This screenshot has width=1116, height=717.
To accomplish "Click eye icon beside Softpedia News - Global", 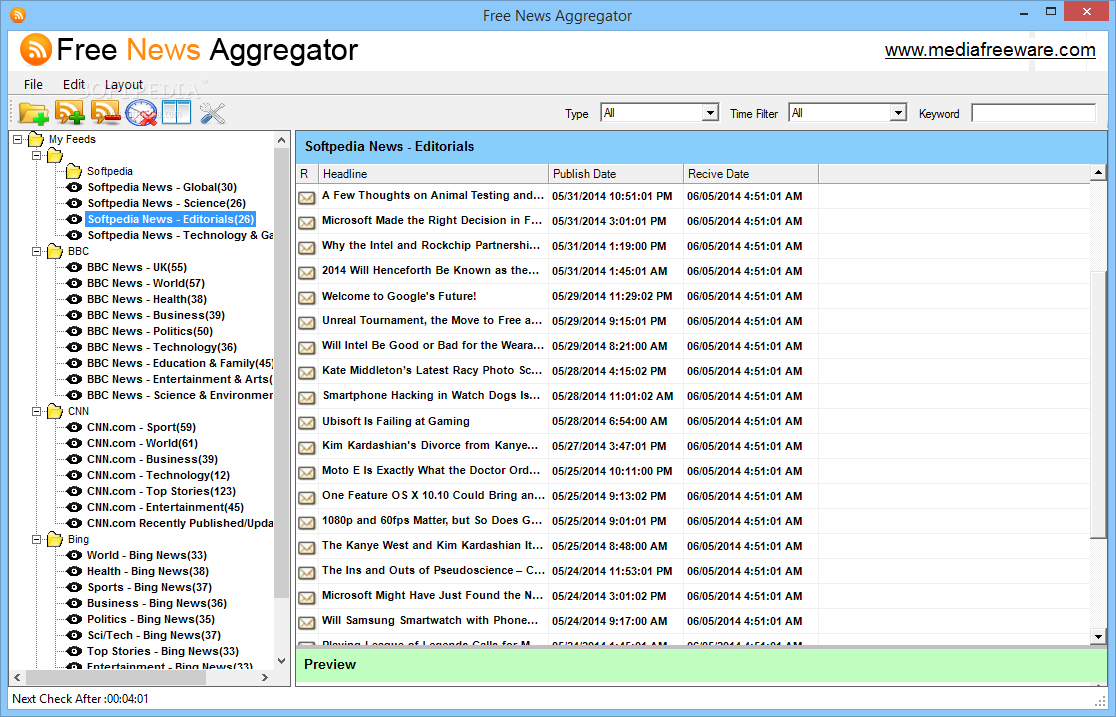I will click(x=74, y=187).
